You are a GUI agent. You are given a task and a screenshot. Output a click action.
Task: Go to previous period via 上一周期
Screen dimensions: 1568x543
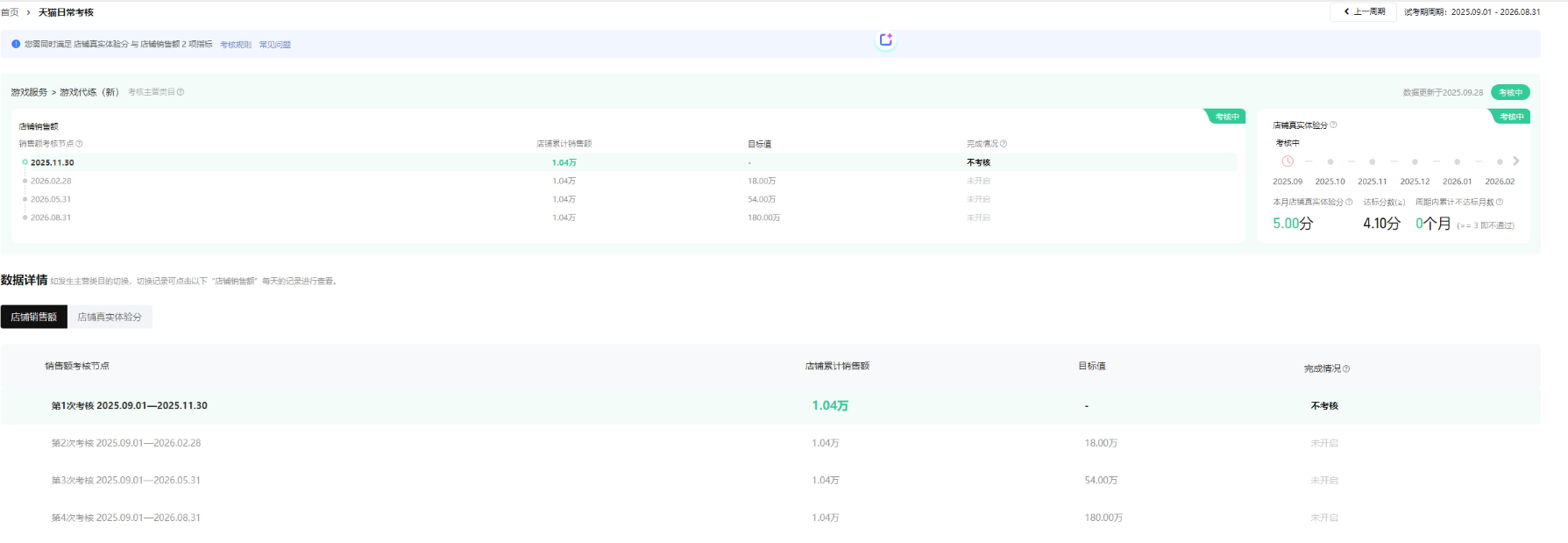tap(1365, 11)
